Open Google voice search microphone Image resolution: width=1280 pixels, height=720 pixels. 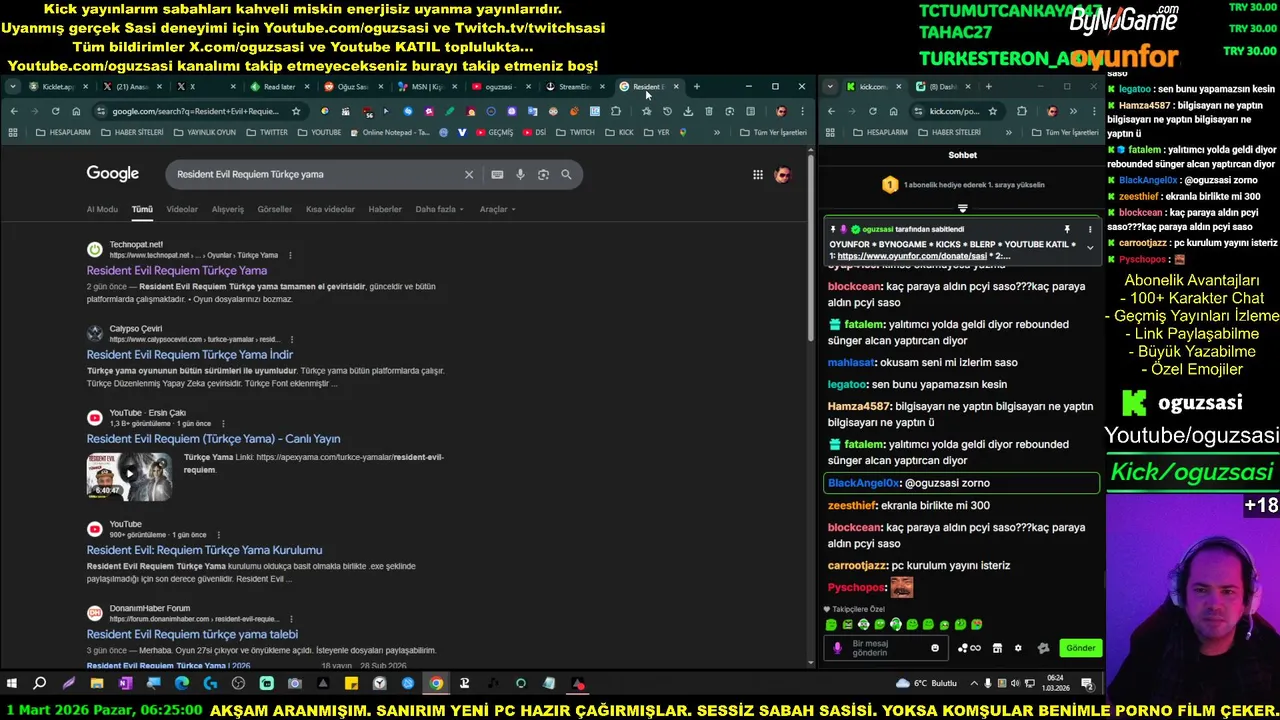coord(520,174)
